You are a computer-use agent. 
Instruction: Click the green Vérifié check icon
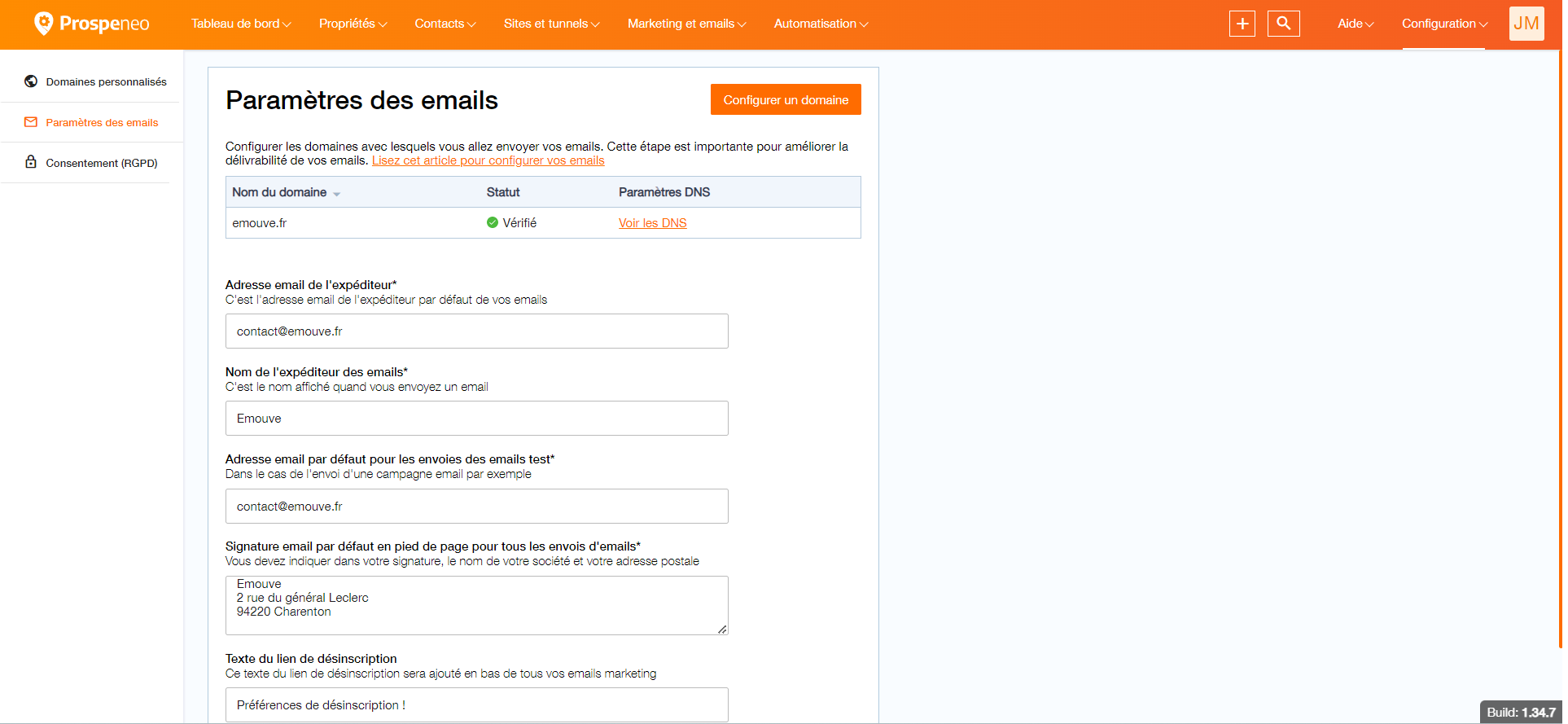pos(493,222)
